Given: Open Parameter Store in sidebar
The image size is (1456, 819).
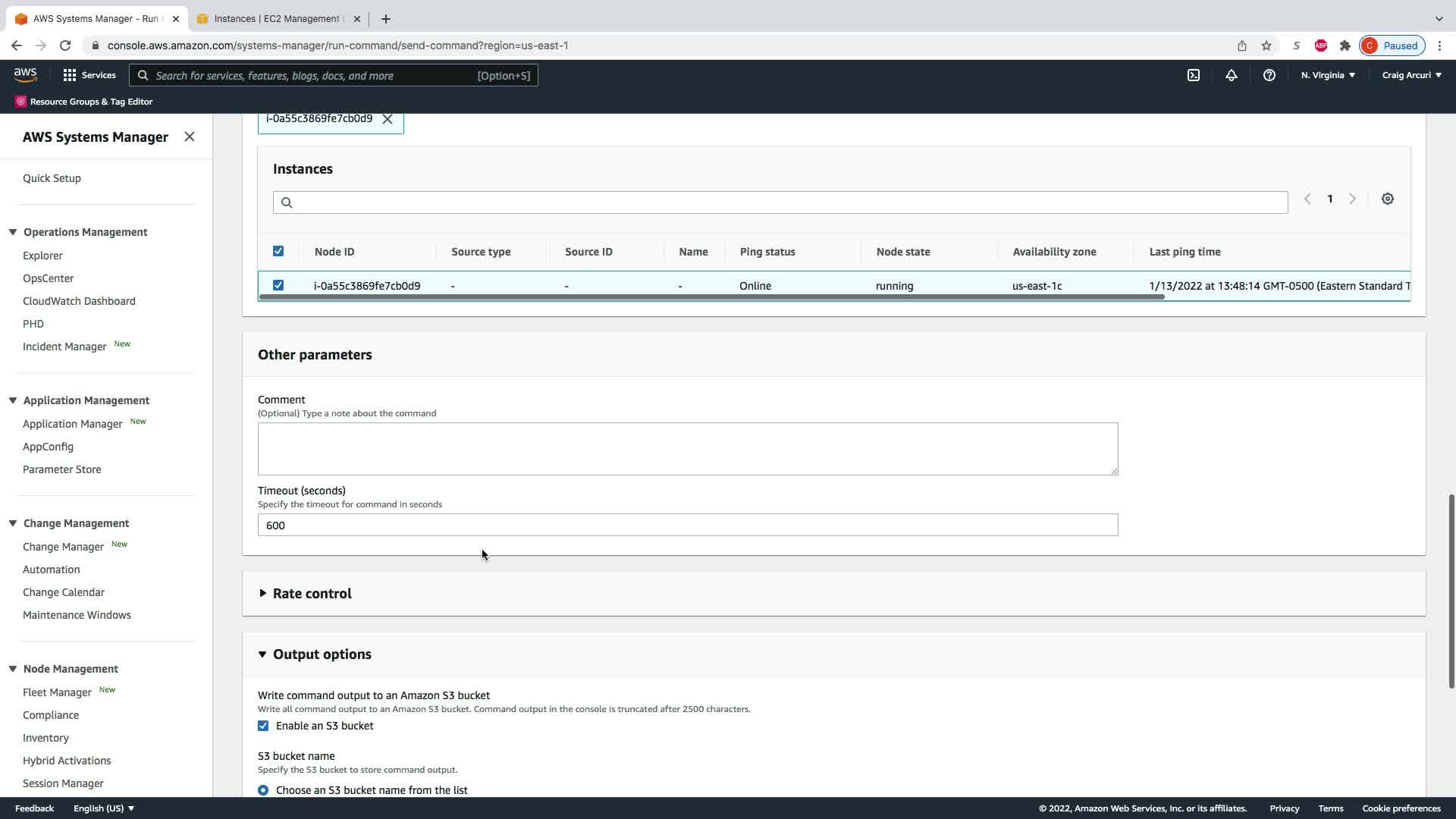Looking at the screenshot, I should click(x=62, y=469).
